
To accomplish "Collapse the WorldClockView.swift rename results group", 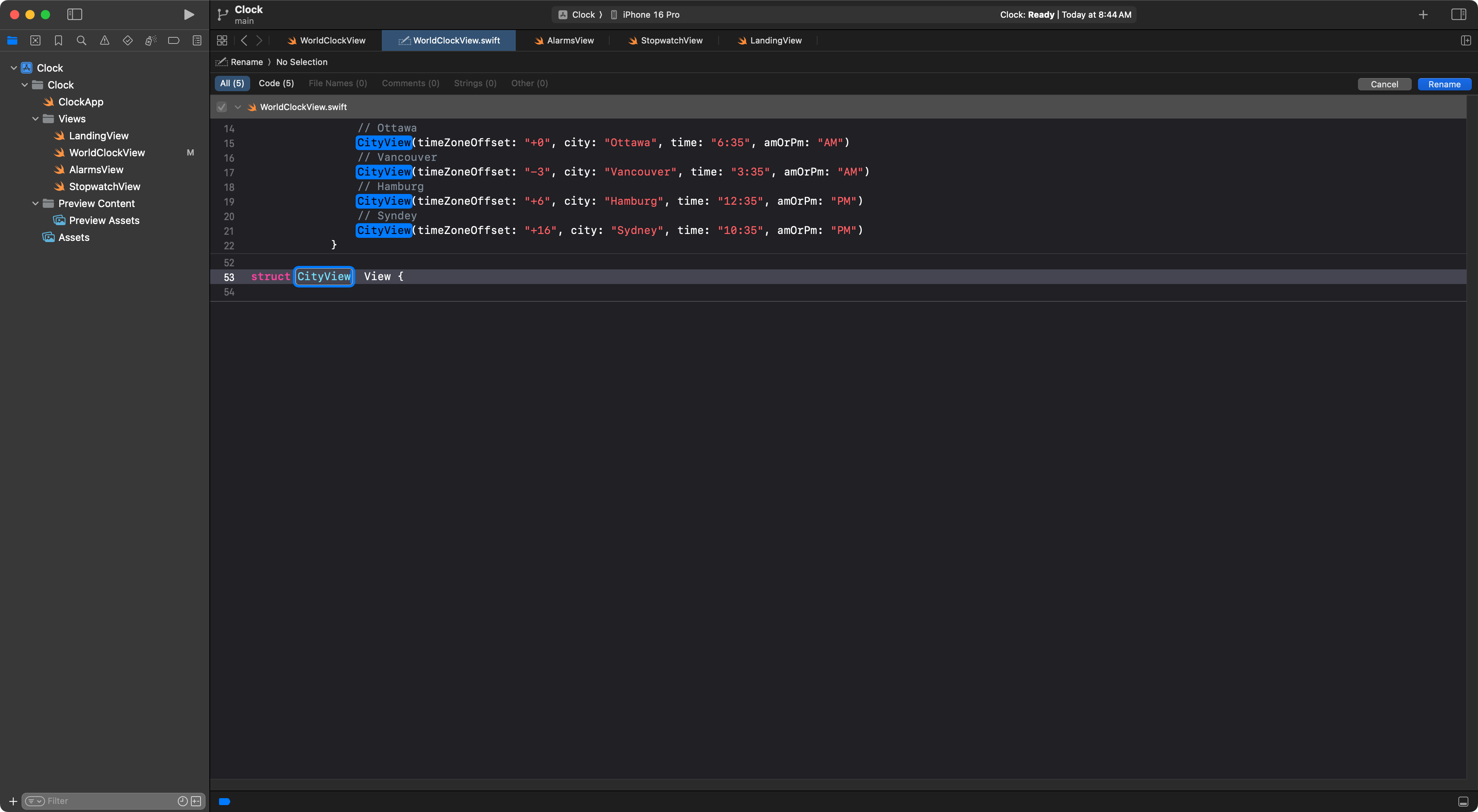I will pos(237,107).
